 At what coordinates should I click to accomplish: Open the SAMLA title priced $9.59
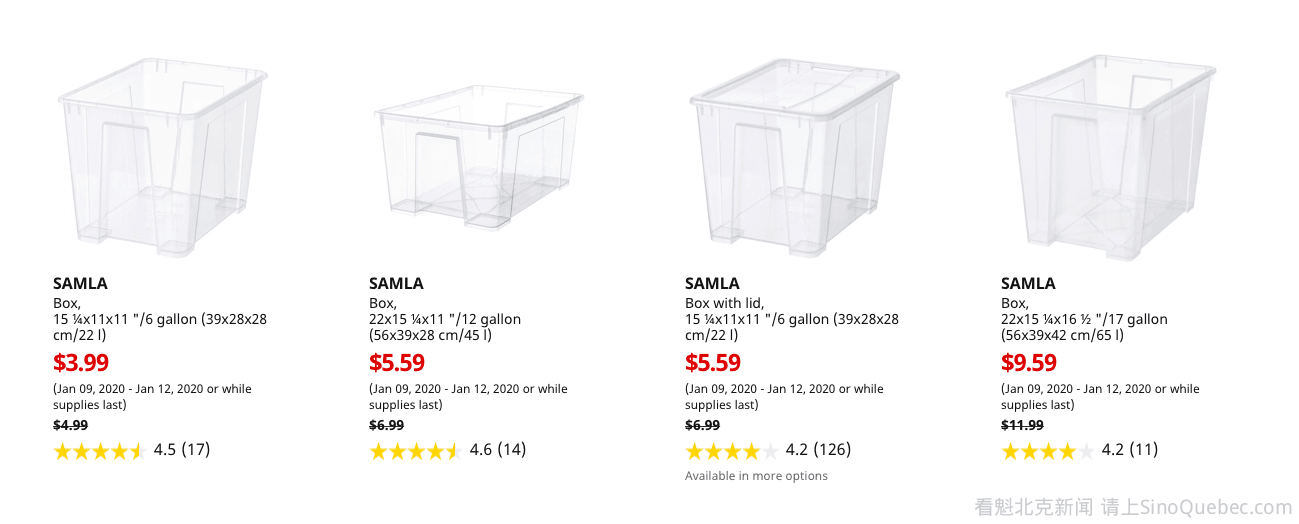(x=1028, y=283)
